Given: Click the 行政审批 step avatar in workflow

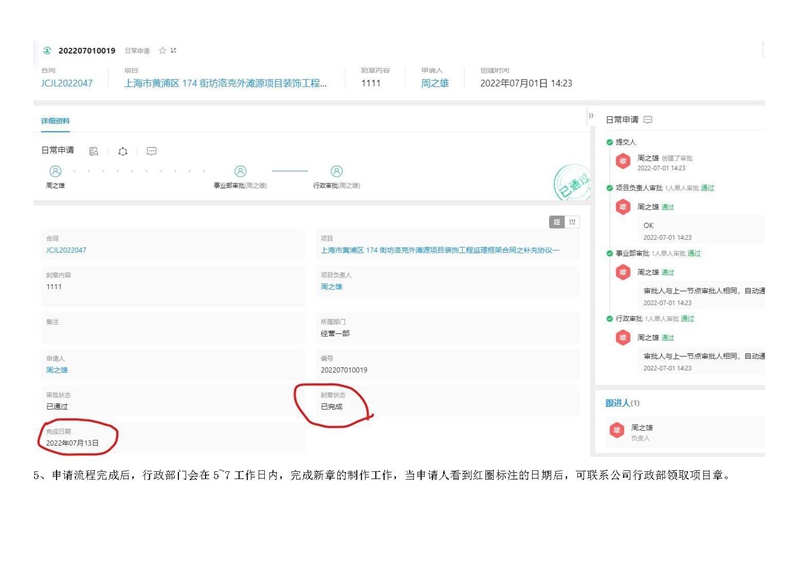Looking at the screenshot, I should [336, 172].
